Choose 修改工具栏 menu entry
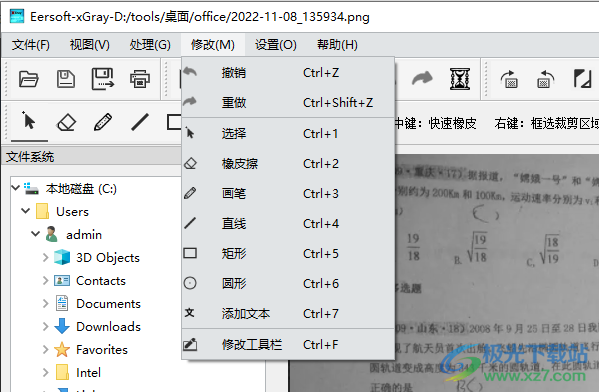Image resolution: width=599 pixels, height=392 pixels. click(x=288, y=344)
